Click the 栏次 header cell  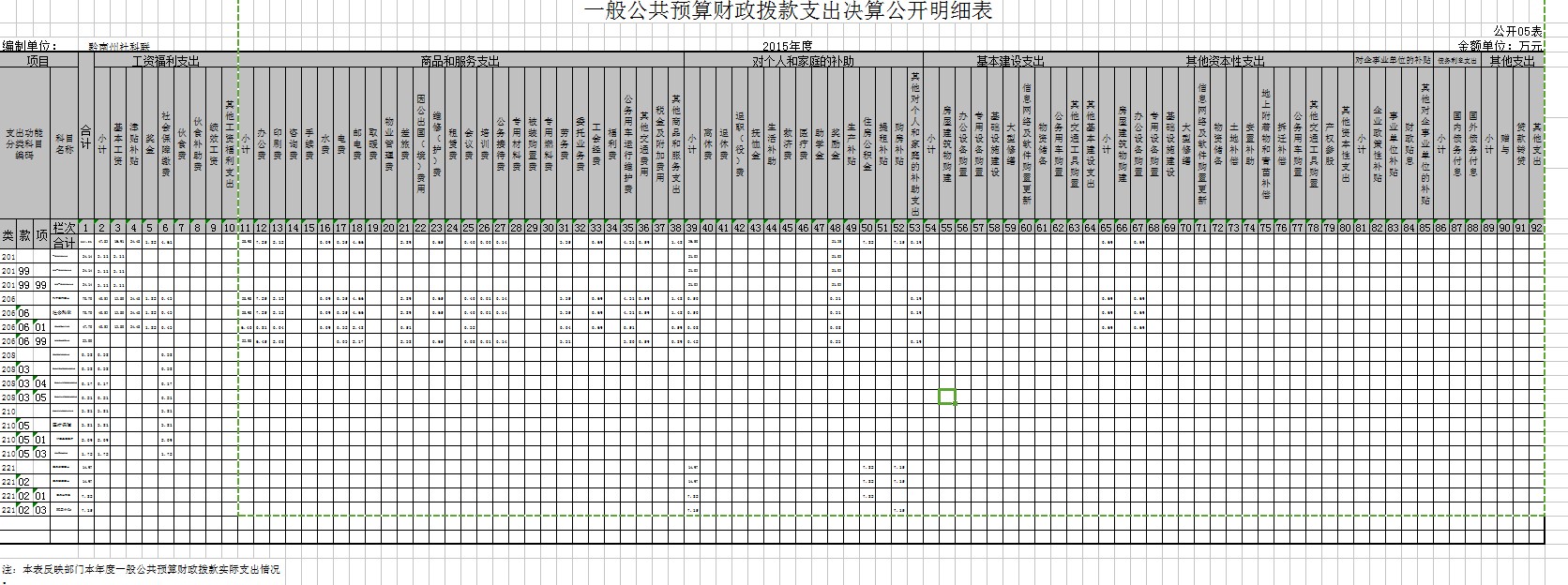(65, 227)
